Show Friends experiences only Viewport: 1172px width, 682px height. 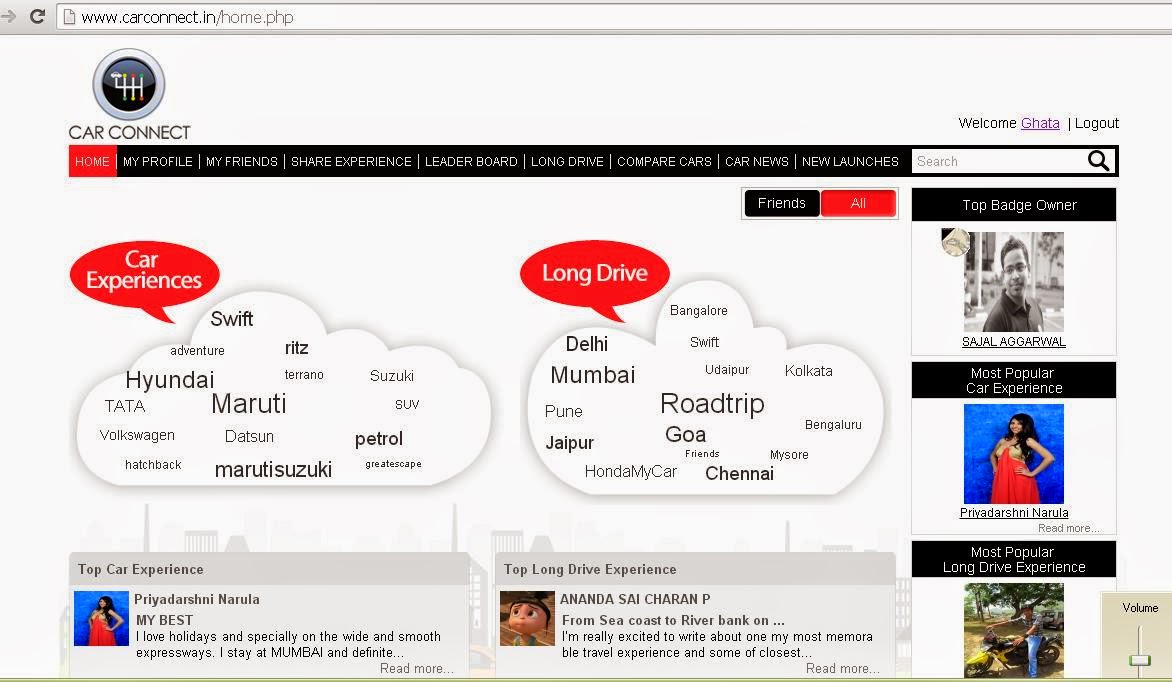pyautogui.click(x=782, y=203)
